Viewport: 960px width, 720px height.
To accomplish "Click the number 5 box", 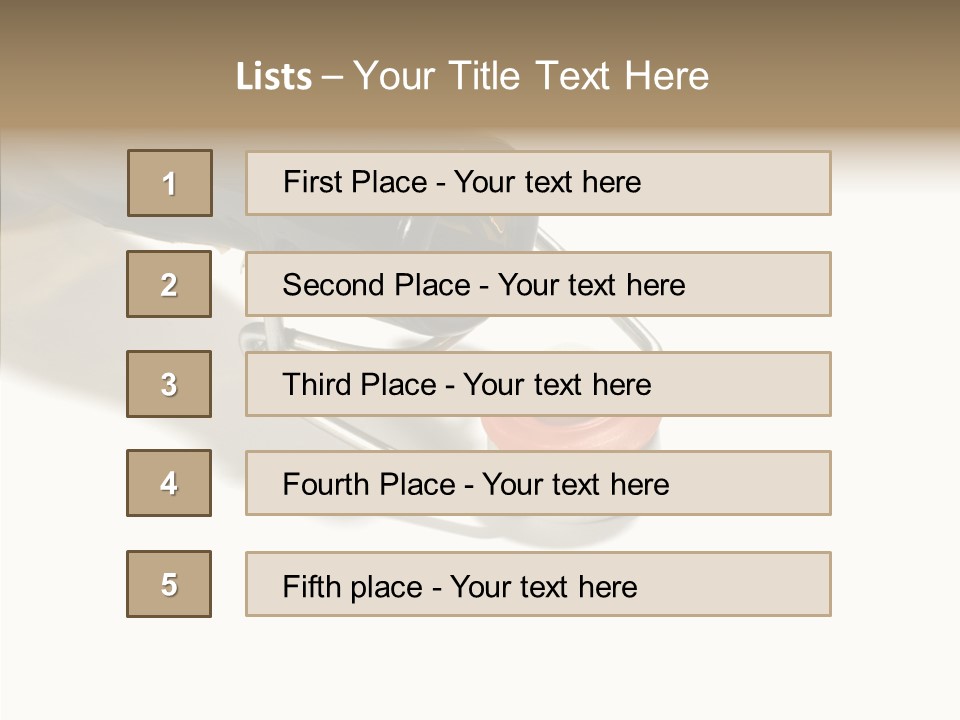I will [x=169, y=584].
